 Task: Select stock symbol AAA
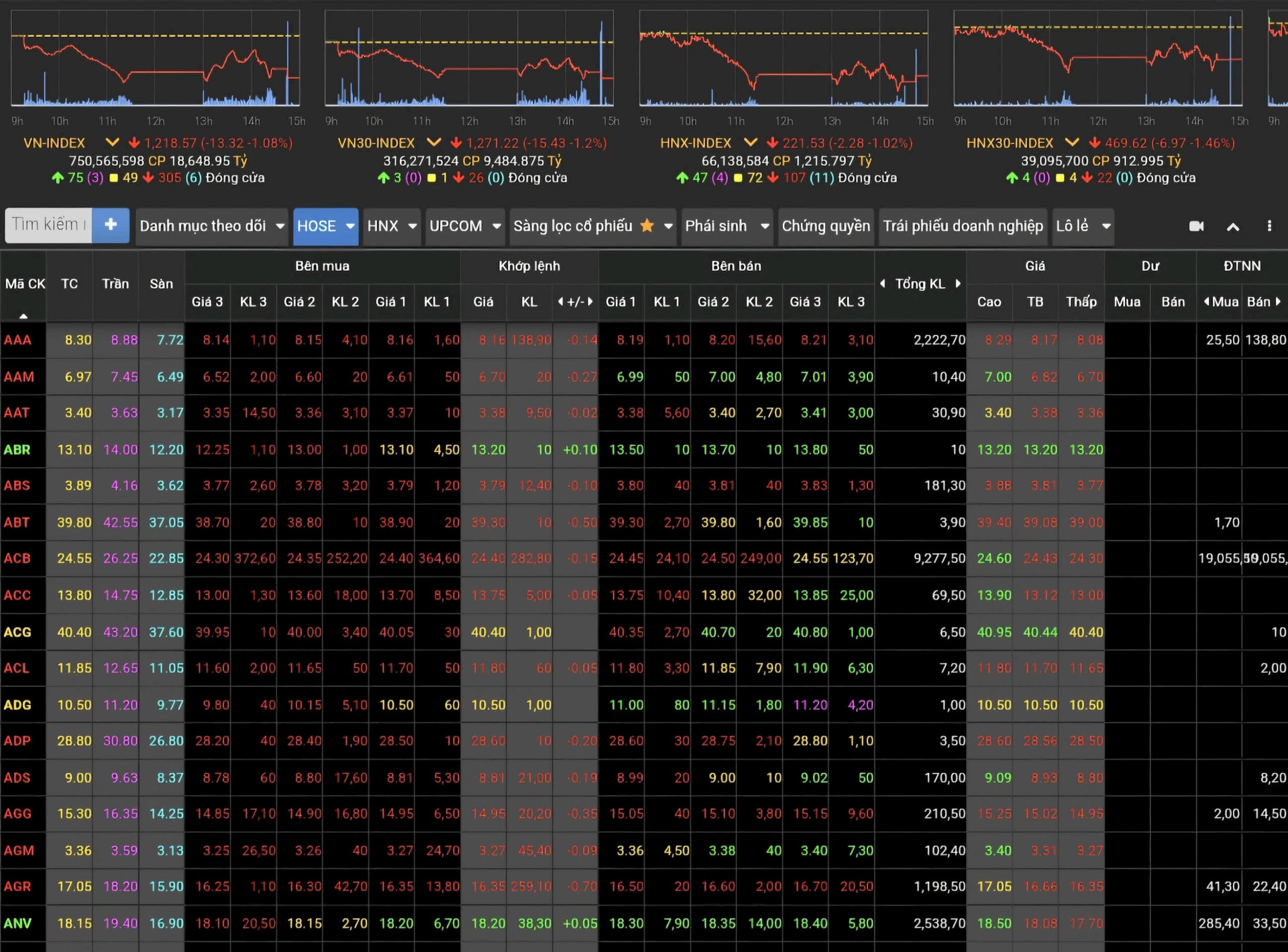point(17,340)
